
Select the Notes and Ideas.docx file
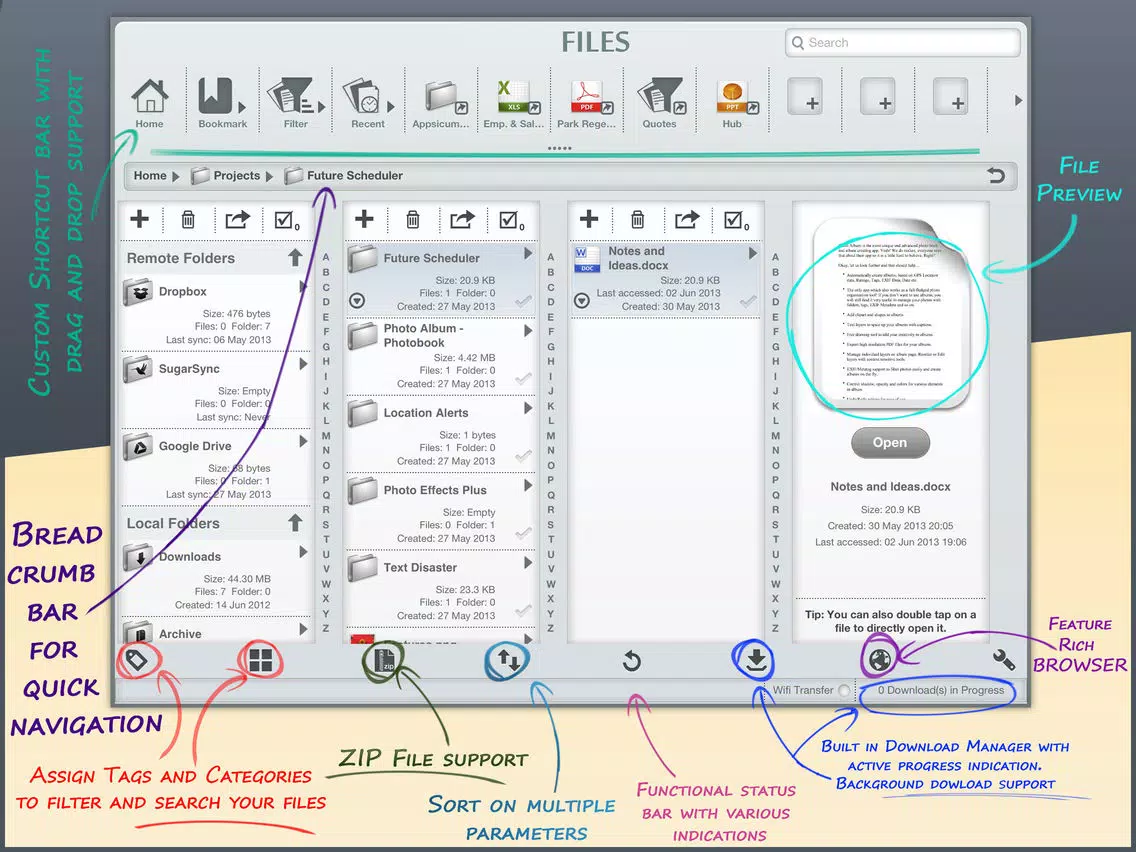(x=664, y=279)
